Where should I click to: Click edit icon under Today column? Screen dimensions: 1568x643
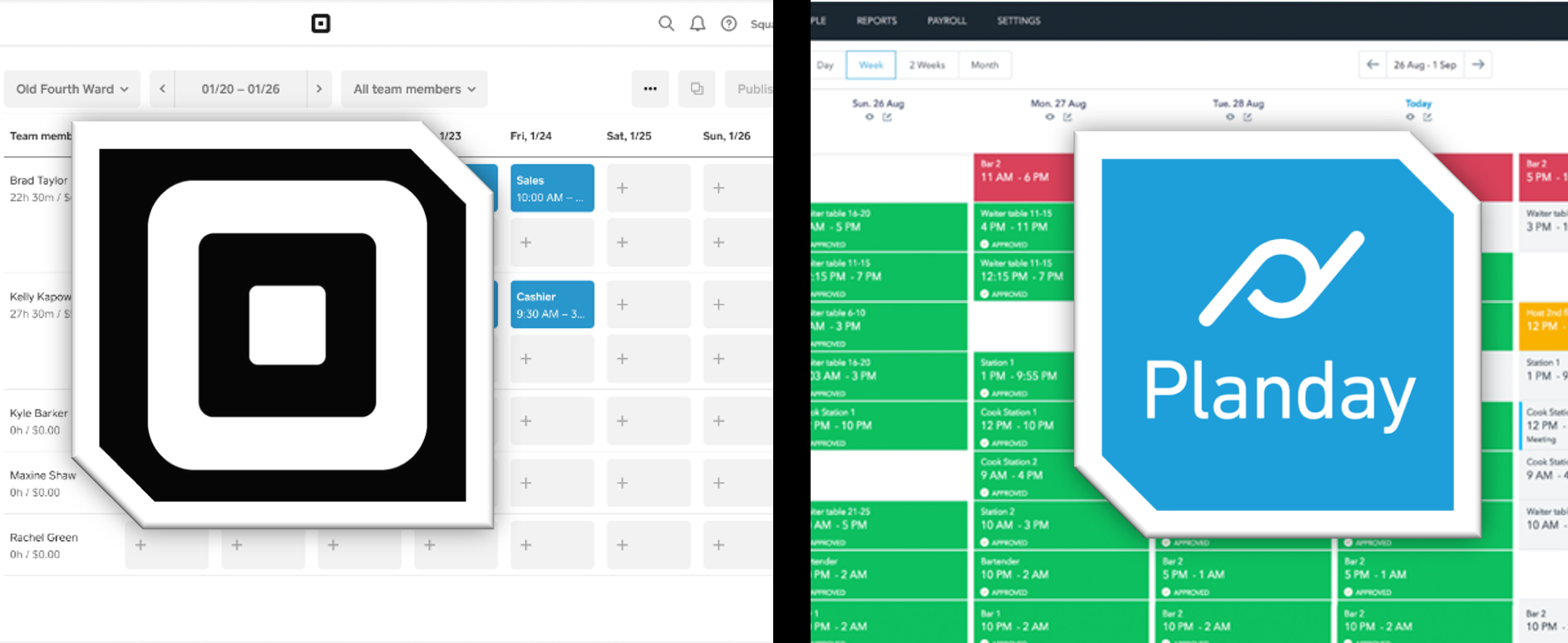tap(1427, 117)
